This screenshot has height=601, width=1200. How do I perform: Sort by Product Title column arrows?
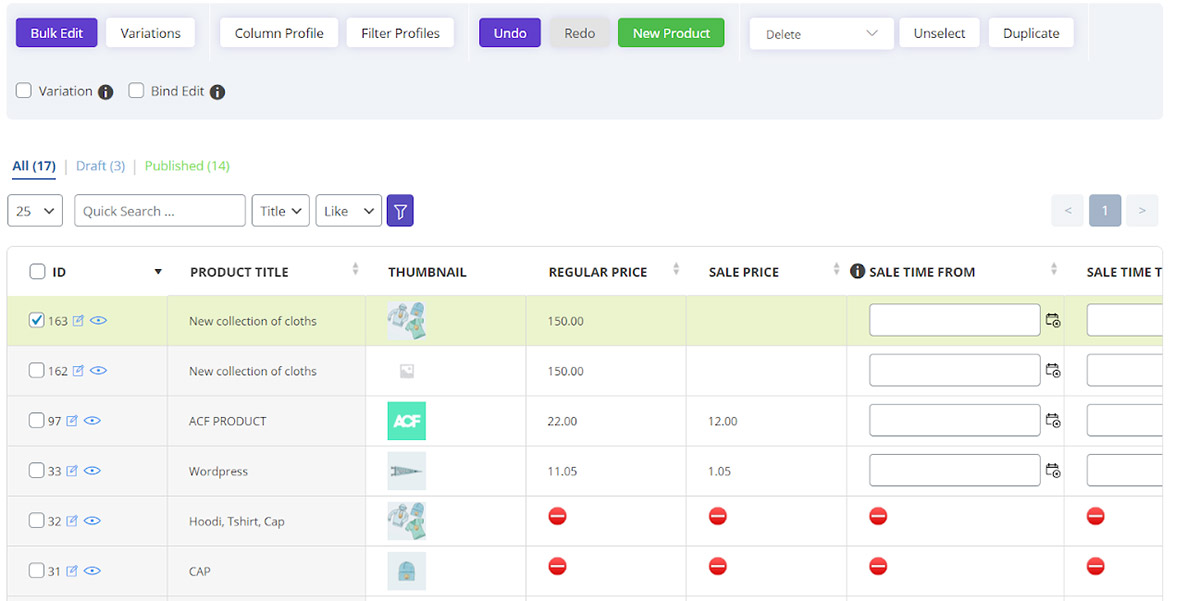tap(355, 270)
